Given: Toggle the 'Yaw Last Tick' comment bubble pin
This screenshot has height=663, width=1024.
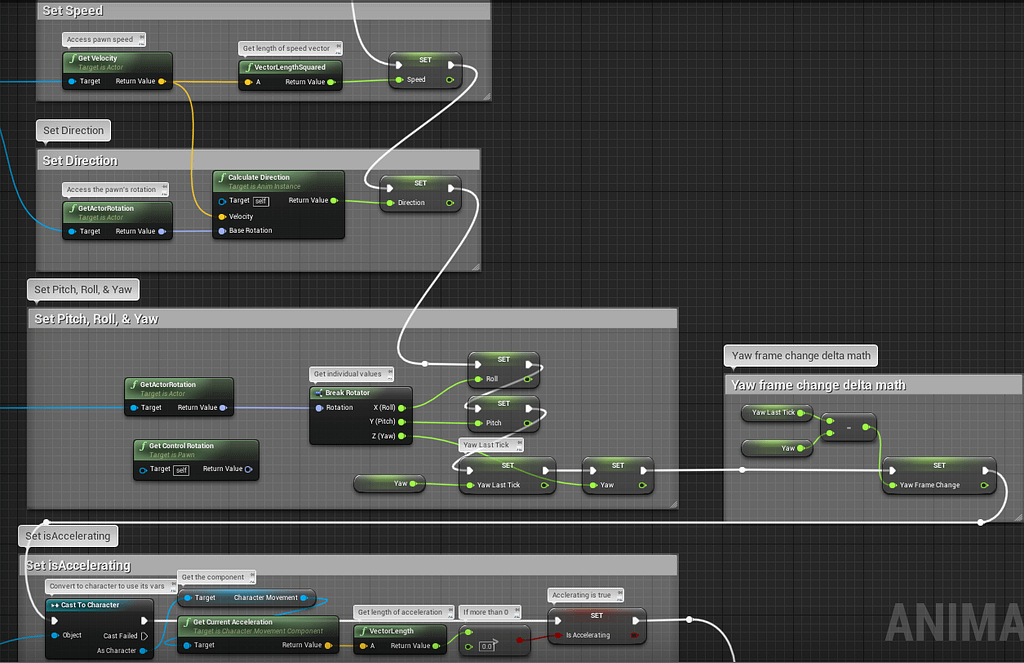Looking at the screenshot, I should 519,441.
